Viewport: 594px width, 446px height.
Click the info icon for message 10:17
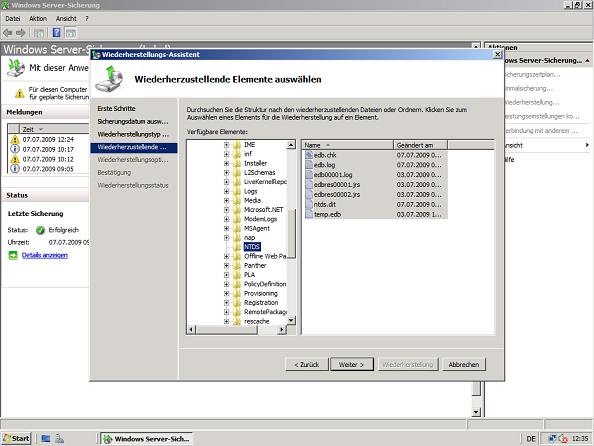[x=15, y=149]
